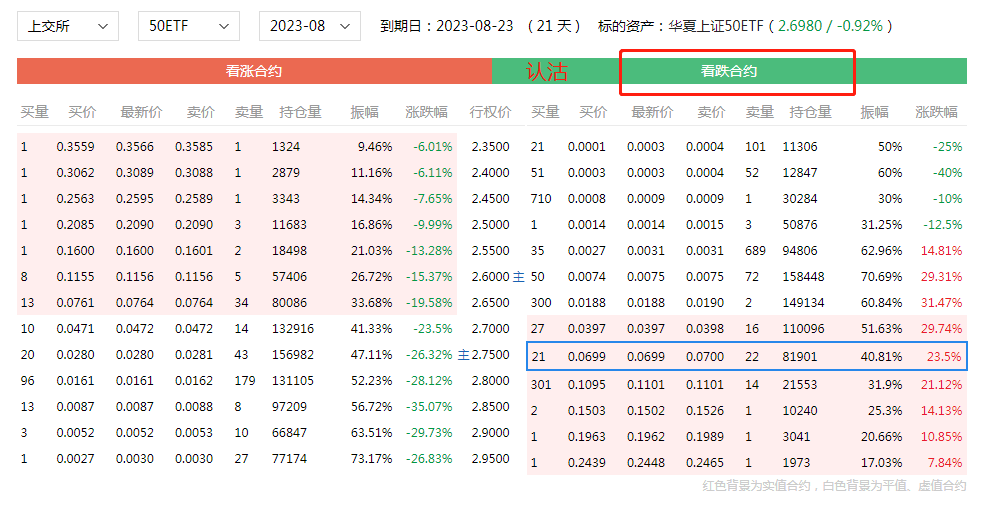Click the 2.3500 strike price cell

[490, 147]
